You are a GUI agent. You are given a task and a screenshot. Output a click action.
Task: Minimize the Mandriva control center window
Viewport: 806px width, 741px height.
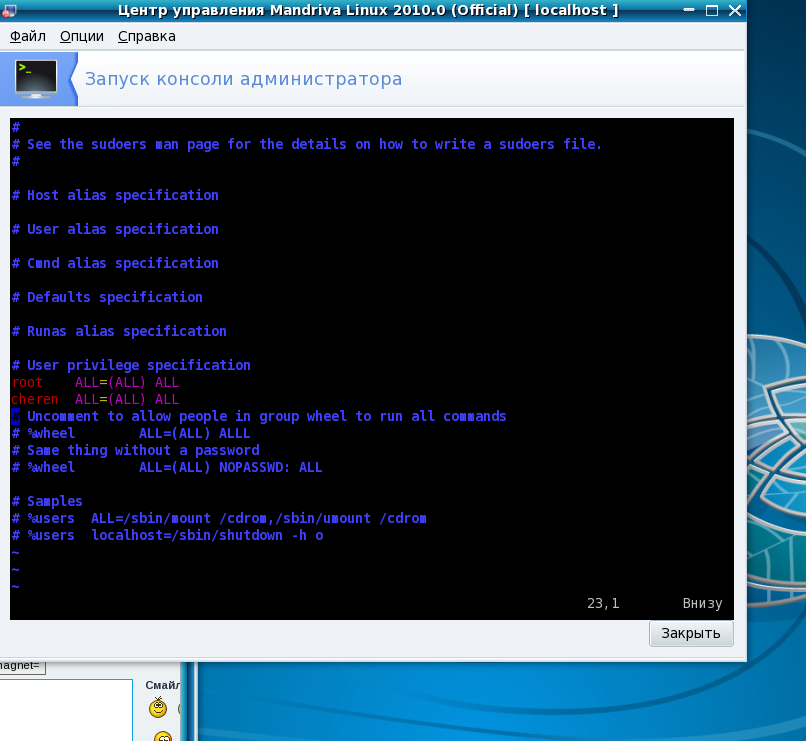coord(686,10)
